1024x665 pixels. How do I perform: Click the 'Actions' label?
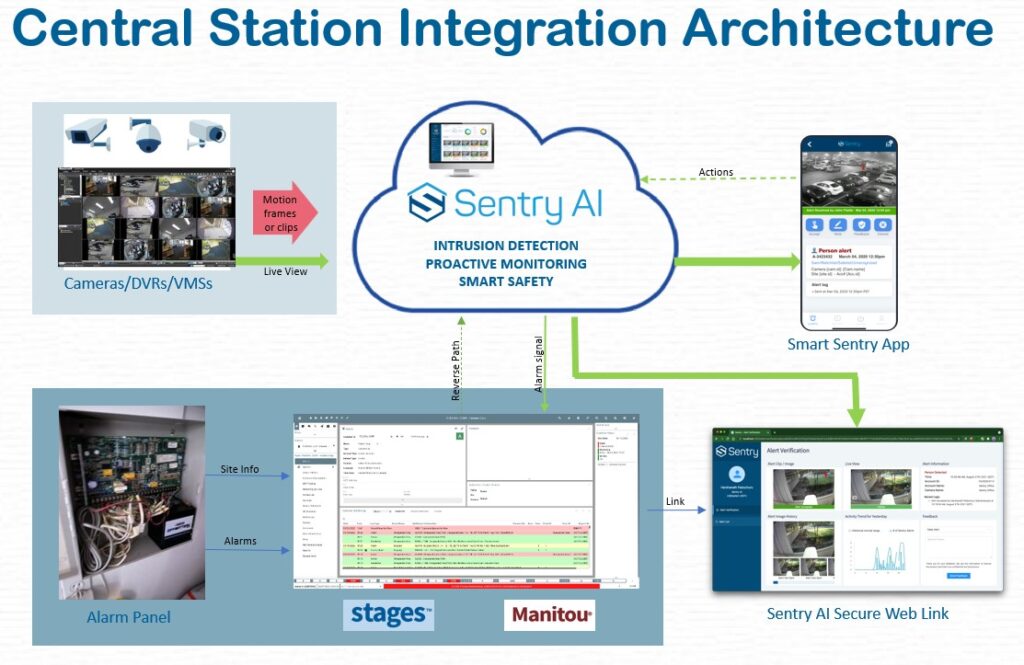click(716, 172)
